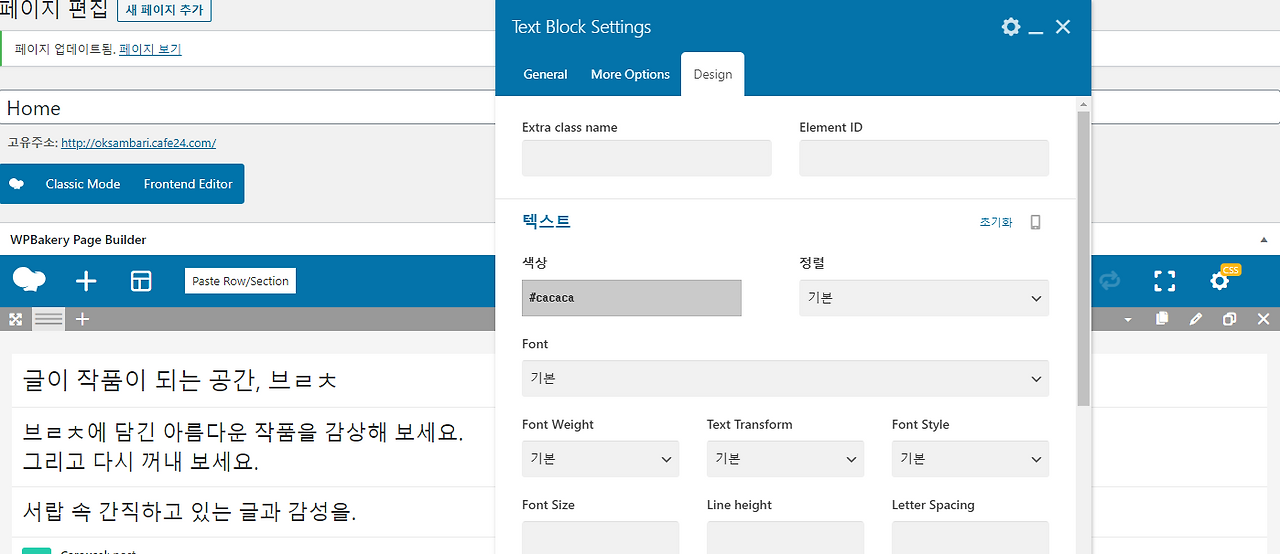The width and height of the screenshot is (1280, 554).
Task: Open Text Block Settings gear icon
Action: tap(1011, 27)
